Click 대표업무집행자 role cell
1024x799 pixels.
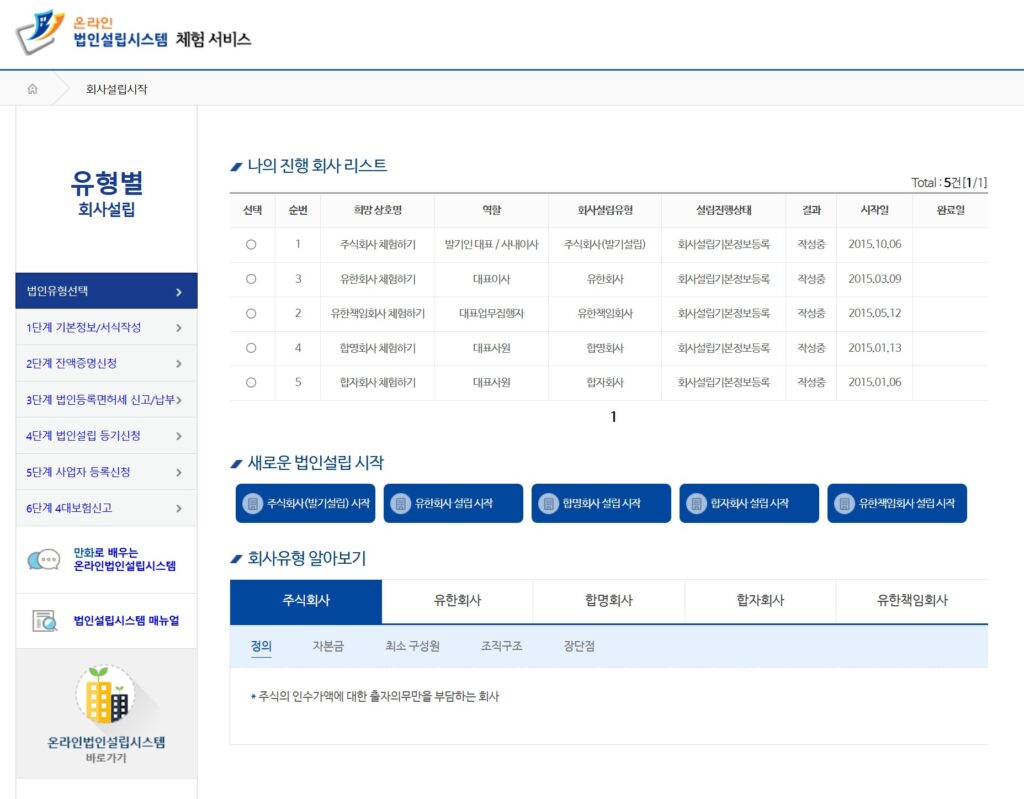coord(491,314)
